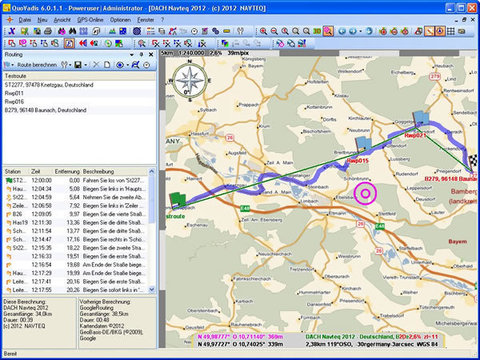Open the dropdown next to save icon

click(86, 65)
